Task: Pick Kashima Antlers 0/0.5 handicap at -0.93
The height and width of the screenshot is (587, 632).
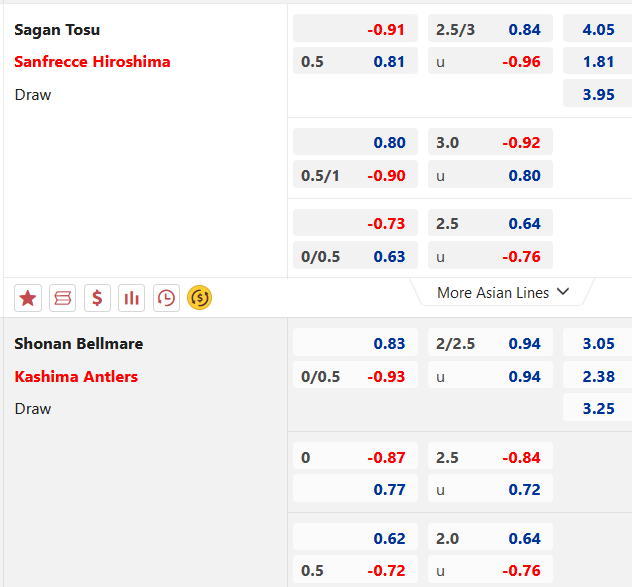Action: point(355,375)
